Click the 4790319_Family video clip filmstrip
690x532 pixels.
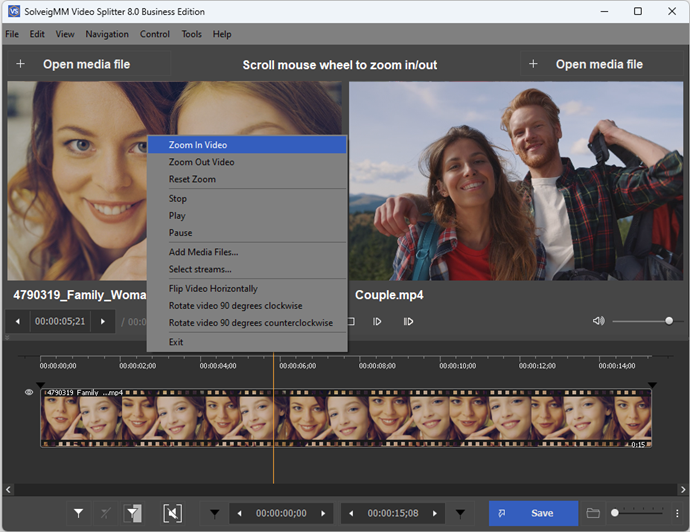point(346,418)
